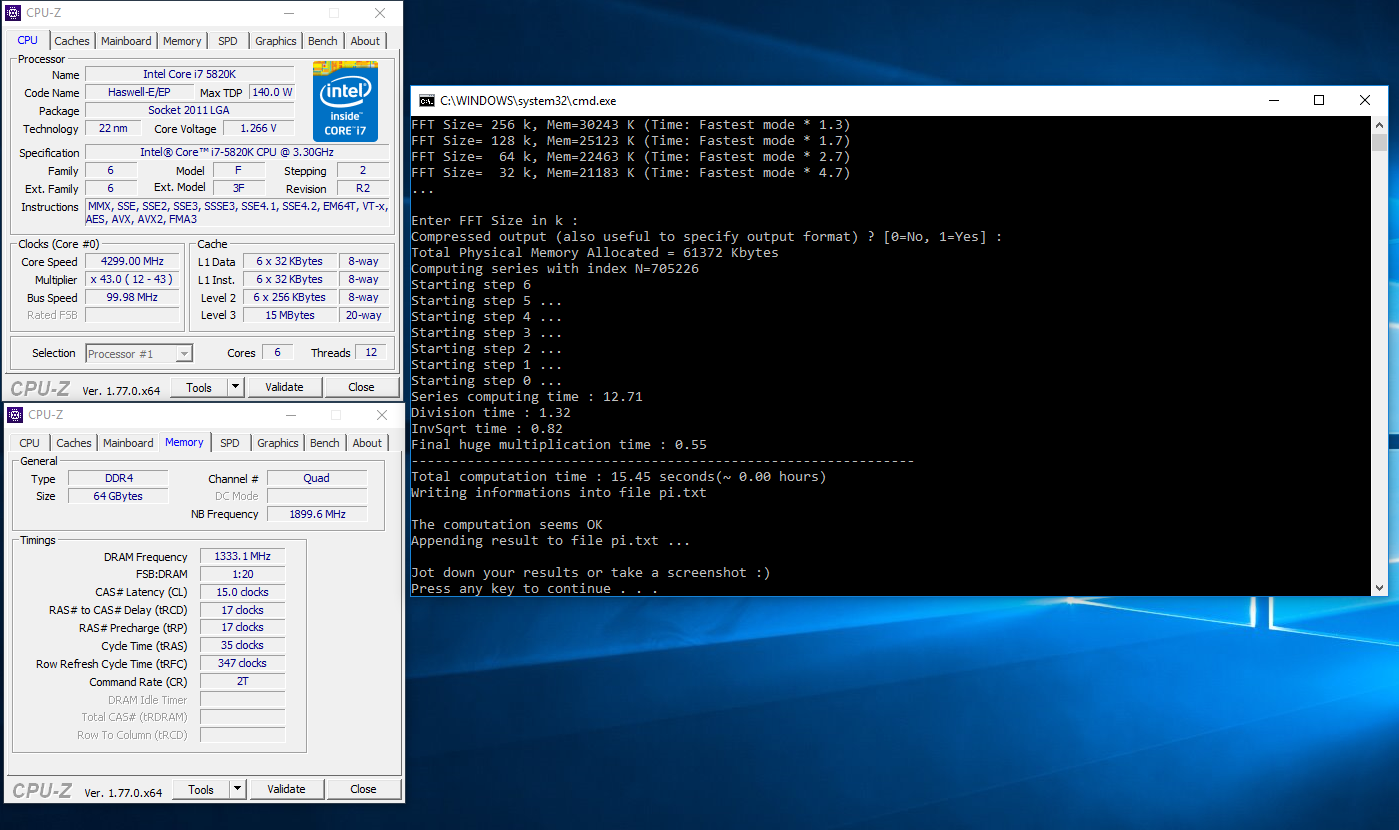
Task: Switch to Mainboard tab in bottom CPU-Z window
Action: point(128,443)
